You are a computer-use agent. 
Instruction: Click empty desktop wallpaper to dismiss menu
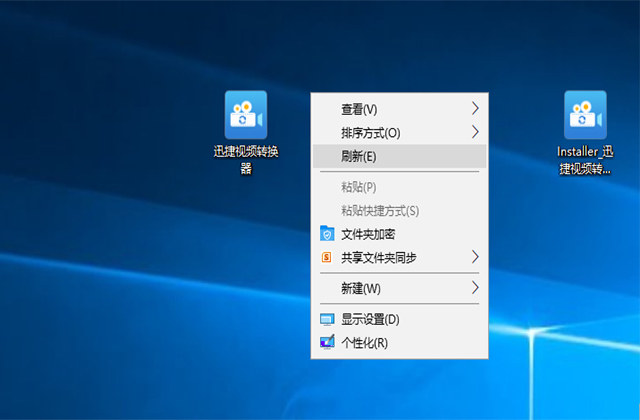pyautogui.click(x=122, y=286)
